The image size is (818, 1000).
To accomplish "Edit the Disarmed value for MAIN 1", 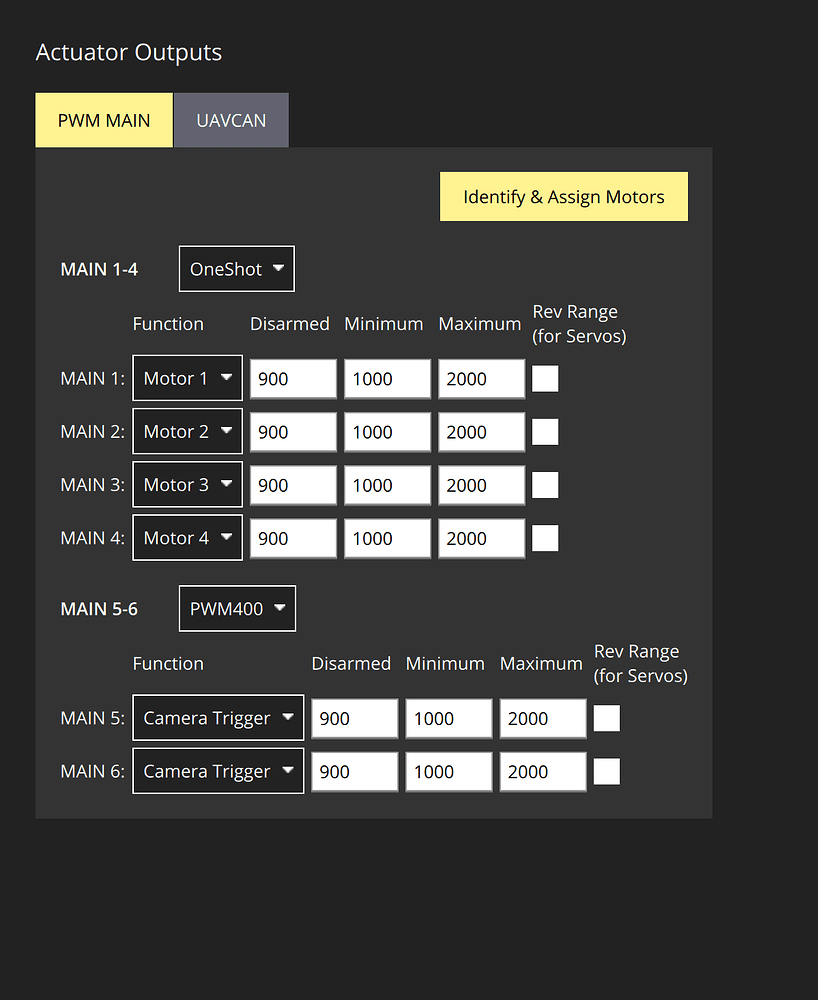I will [x=292, y=378].
